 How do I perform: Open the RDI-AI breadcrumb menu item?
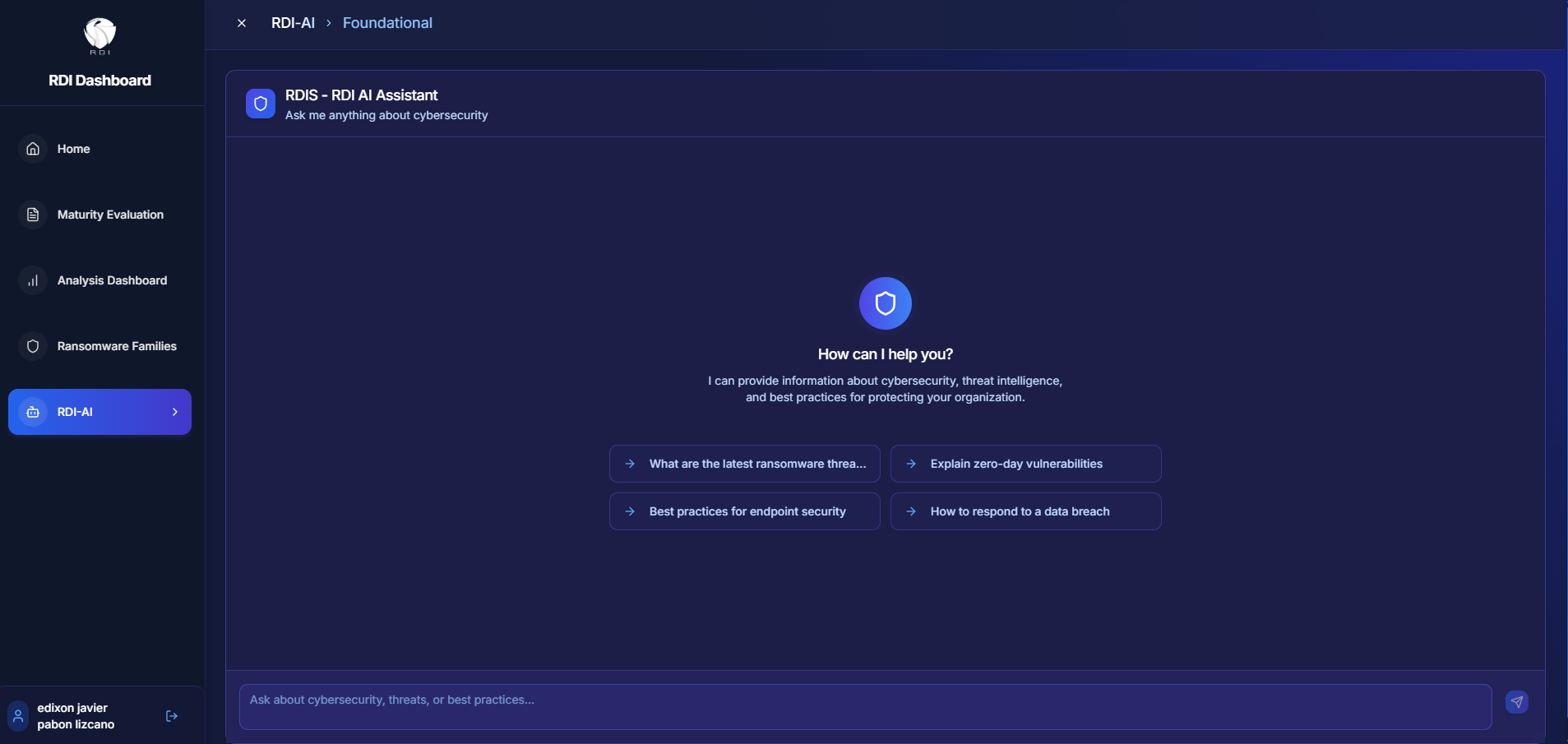click(293, 23)
